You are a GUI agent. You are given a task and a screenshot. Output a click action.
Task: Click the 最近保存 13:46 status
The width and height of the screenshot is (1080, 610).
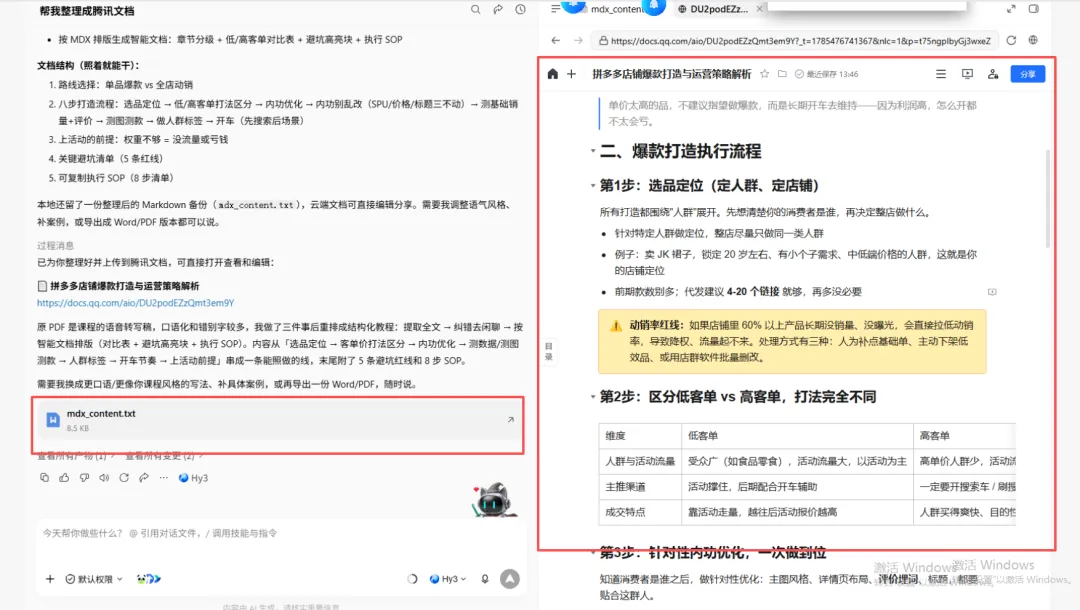[827, 74]
